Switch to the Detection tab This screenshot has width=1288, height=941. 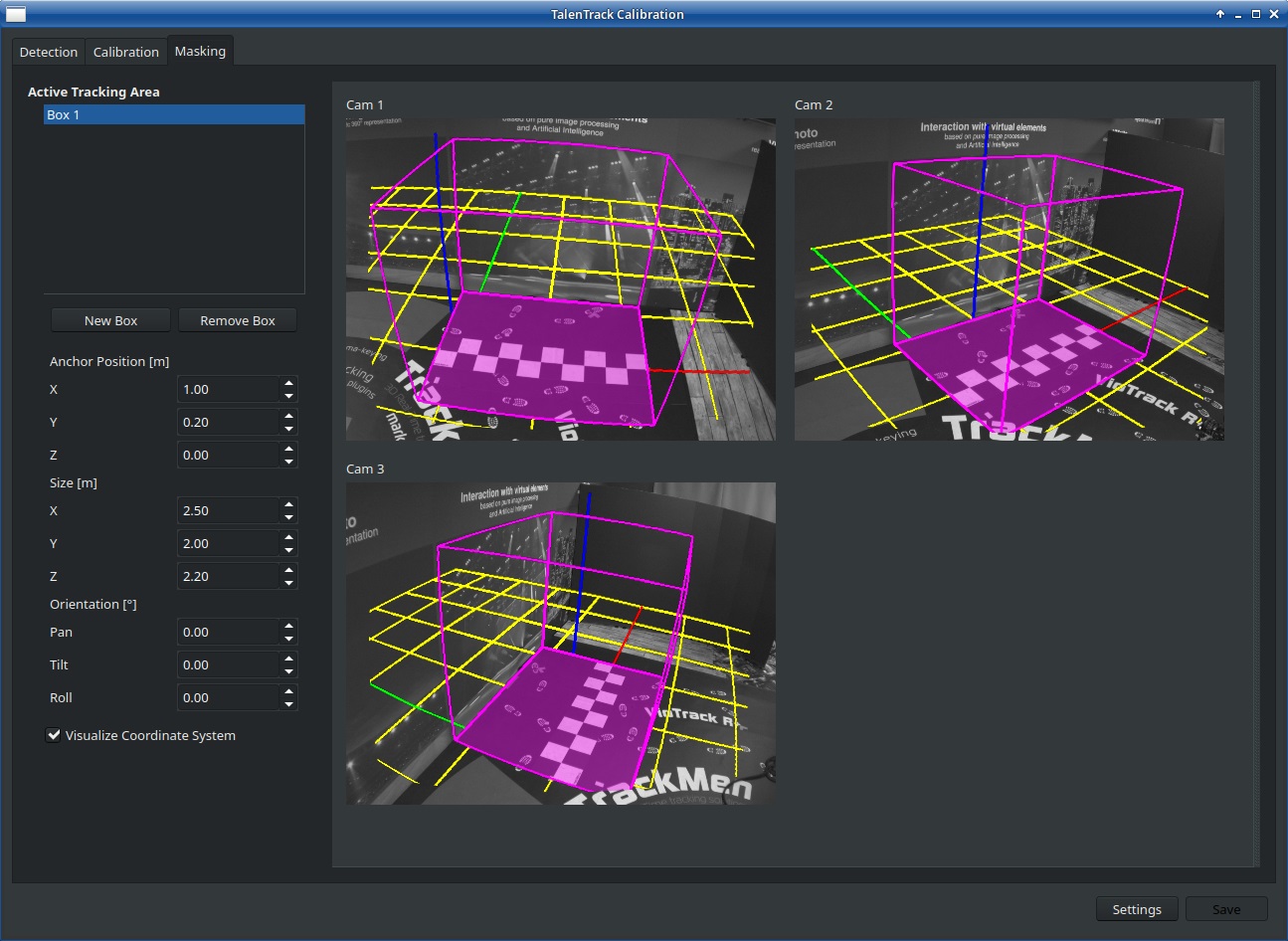click(x=48, y=52)
